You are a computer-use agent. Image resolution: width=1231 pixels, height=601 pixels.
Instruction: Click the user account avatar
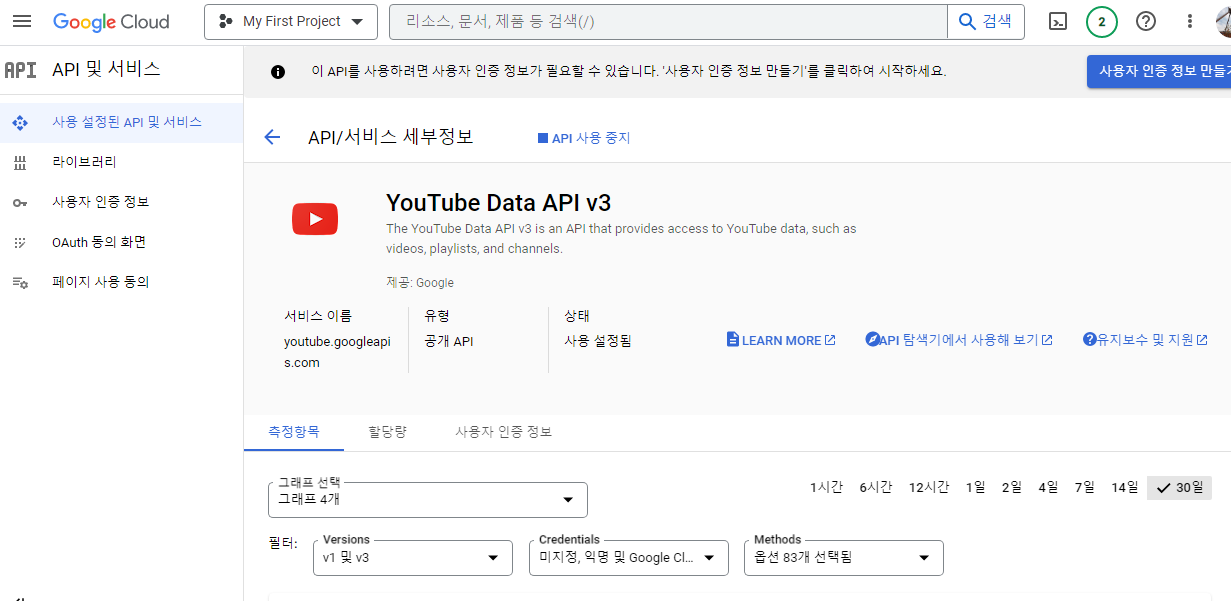1224,21
